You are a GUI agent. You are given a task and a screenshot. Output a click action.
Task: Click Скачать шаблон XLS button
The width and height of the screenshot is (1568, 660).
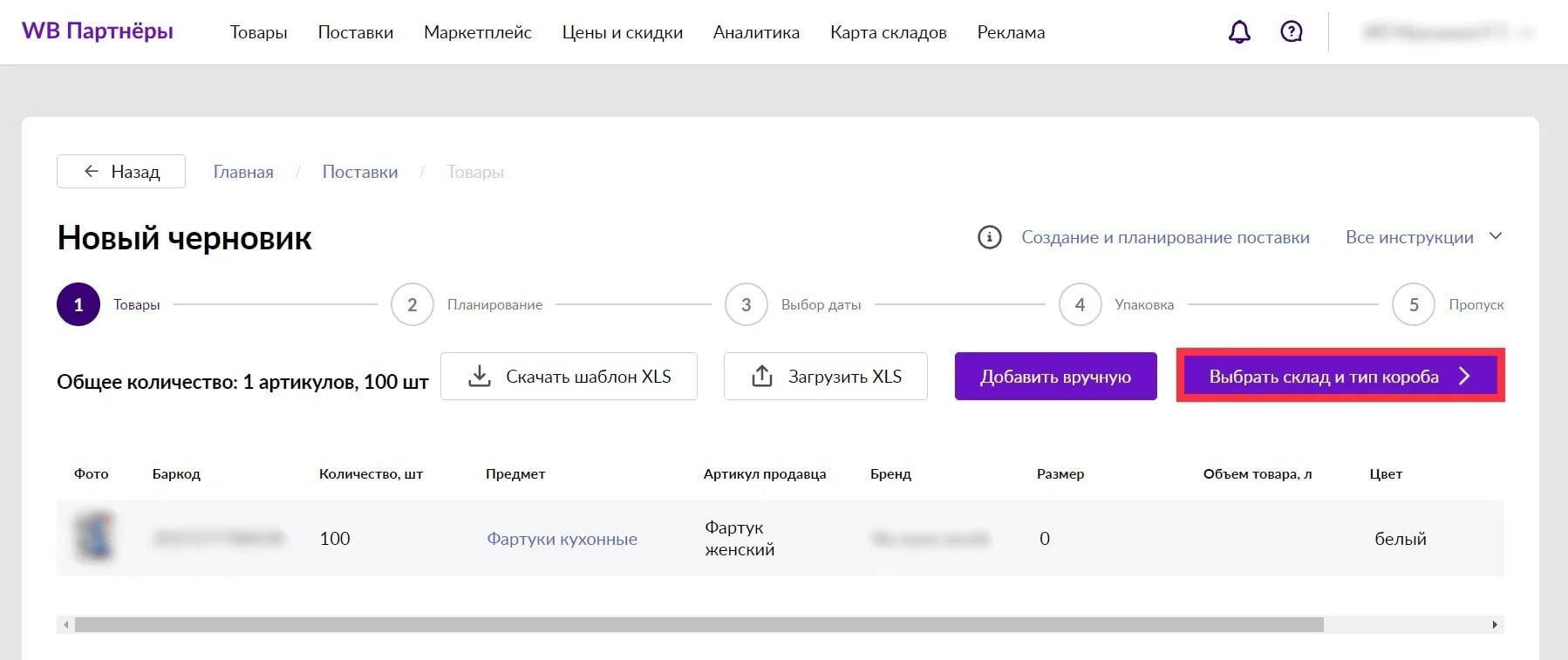(569, 377)
